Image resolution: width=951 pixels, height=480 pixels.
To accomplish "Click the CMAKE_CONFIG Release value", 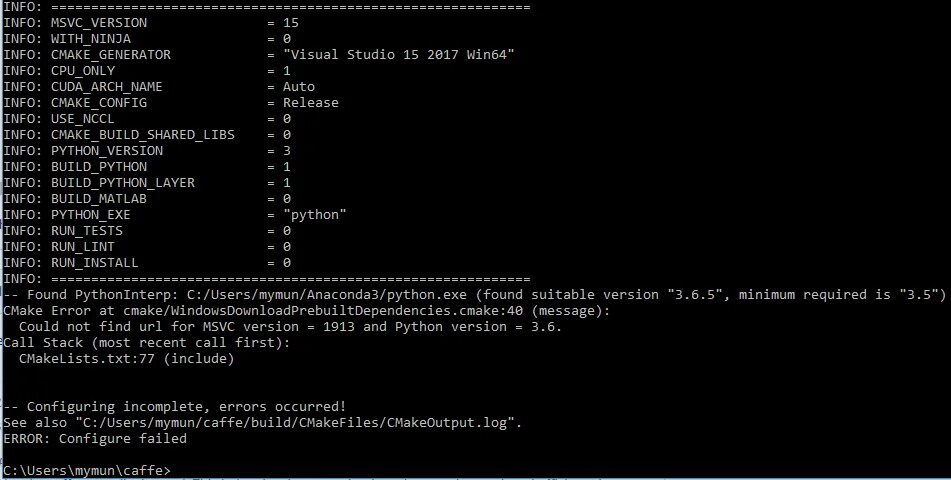I will [311, 103].
